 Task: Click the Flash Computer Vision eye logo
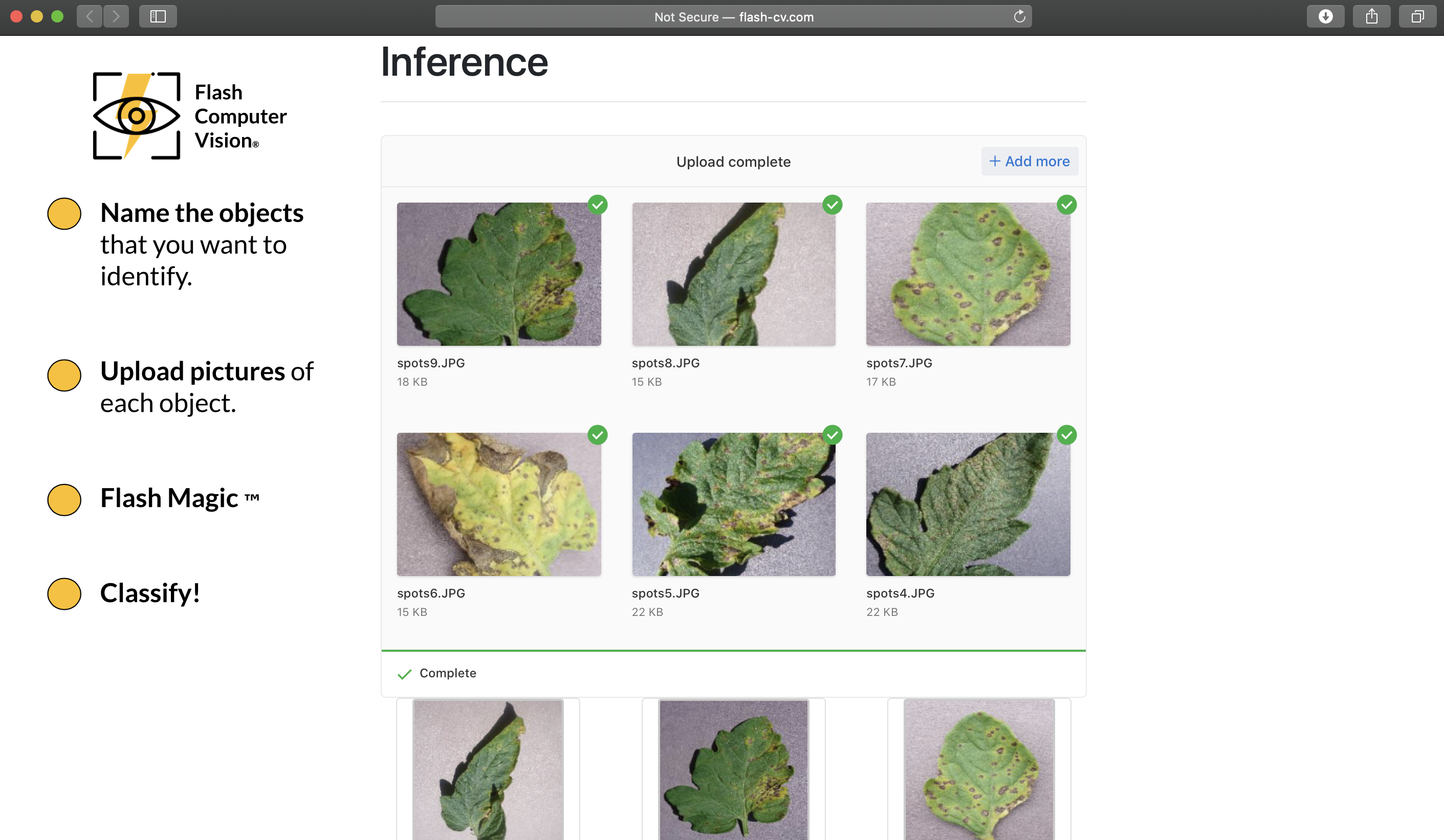[x=137, y=116]
